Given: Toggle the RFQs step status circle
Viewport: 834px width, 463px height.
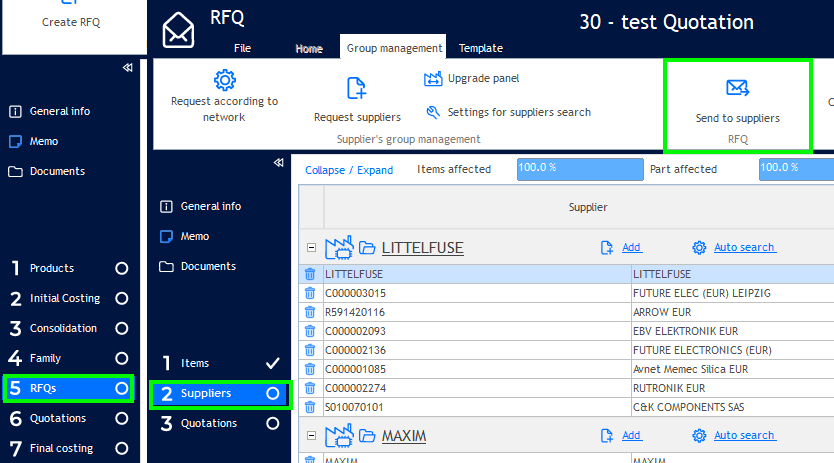Looking at the screenshot, I should (122, 388).
